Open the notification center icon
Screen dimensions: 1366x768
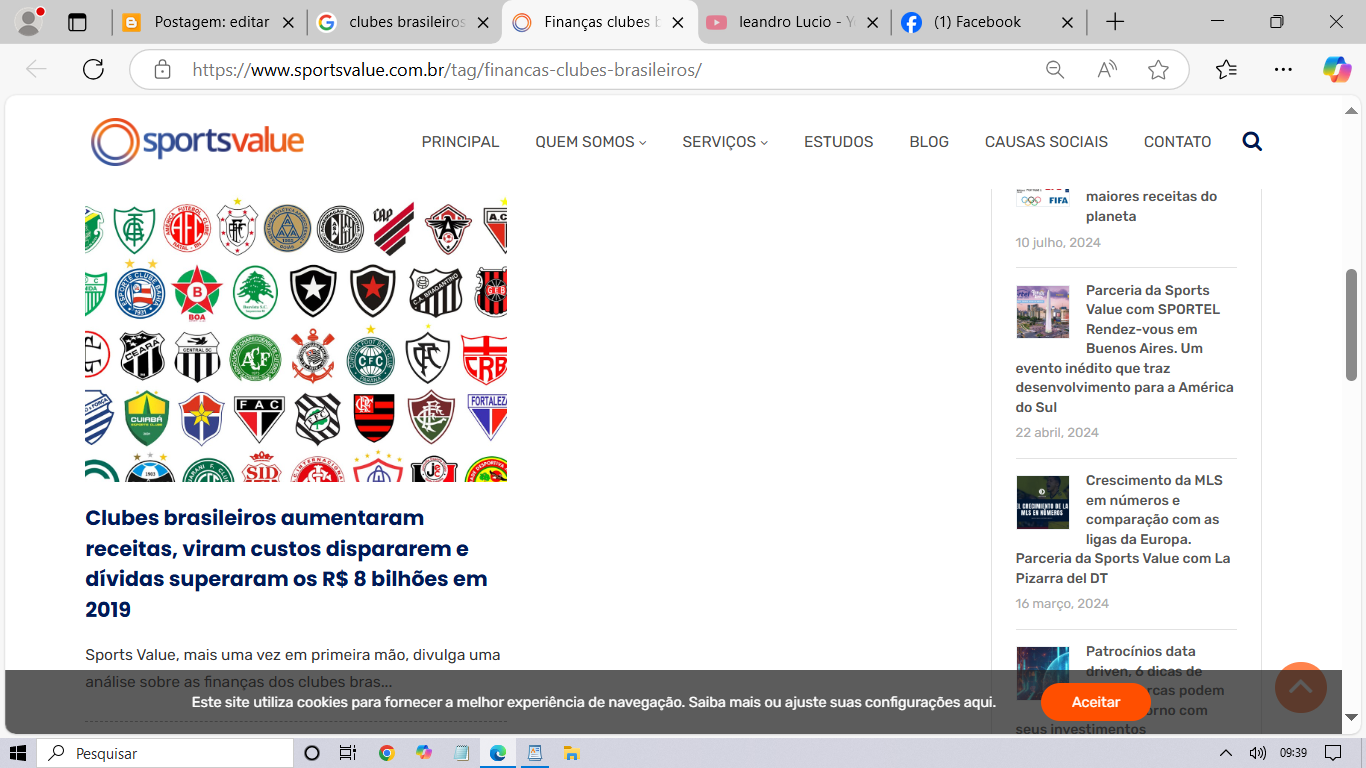(x=1332, y=753)
